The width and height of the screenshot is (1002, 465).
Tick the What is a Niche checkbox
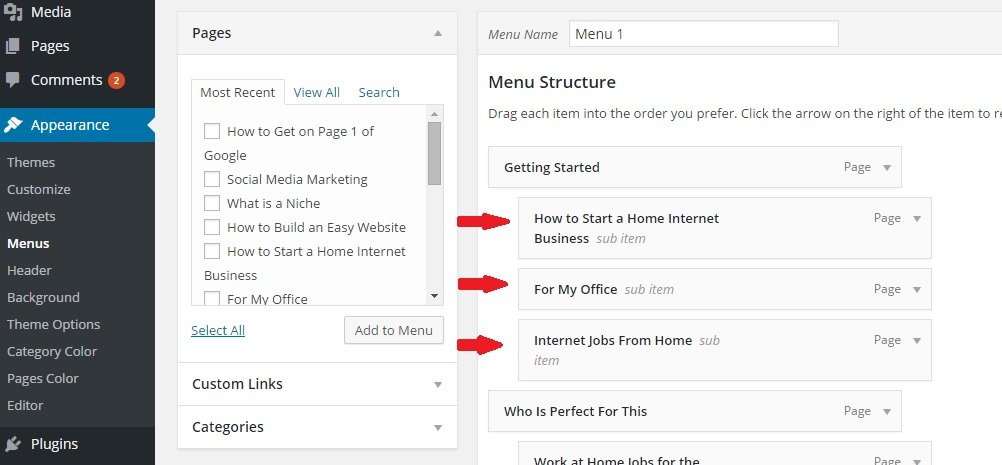212,203
